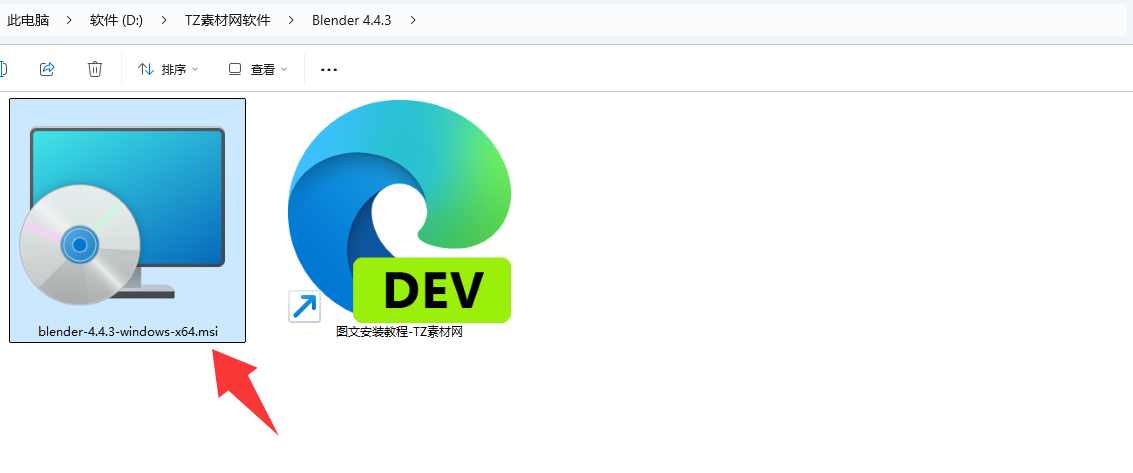Expand chevron after 此电脑 breadcrumb
The width and height of the screenshot is (1133, 473).
pyautogui.click(x=69, y=20)
